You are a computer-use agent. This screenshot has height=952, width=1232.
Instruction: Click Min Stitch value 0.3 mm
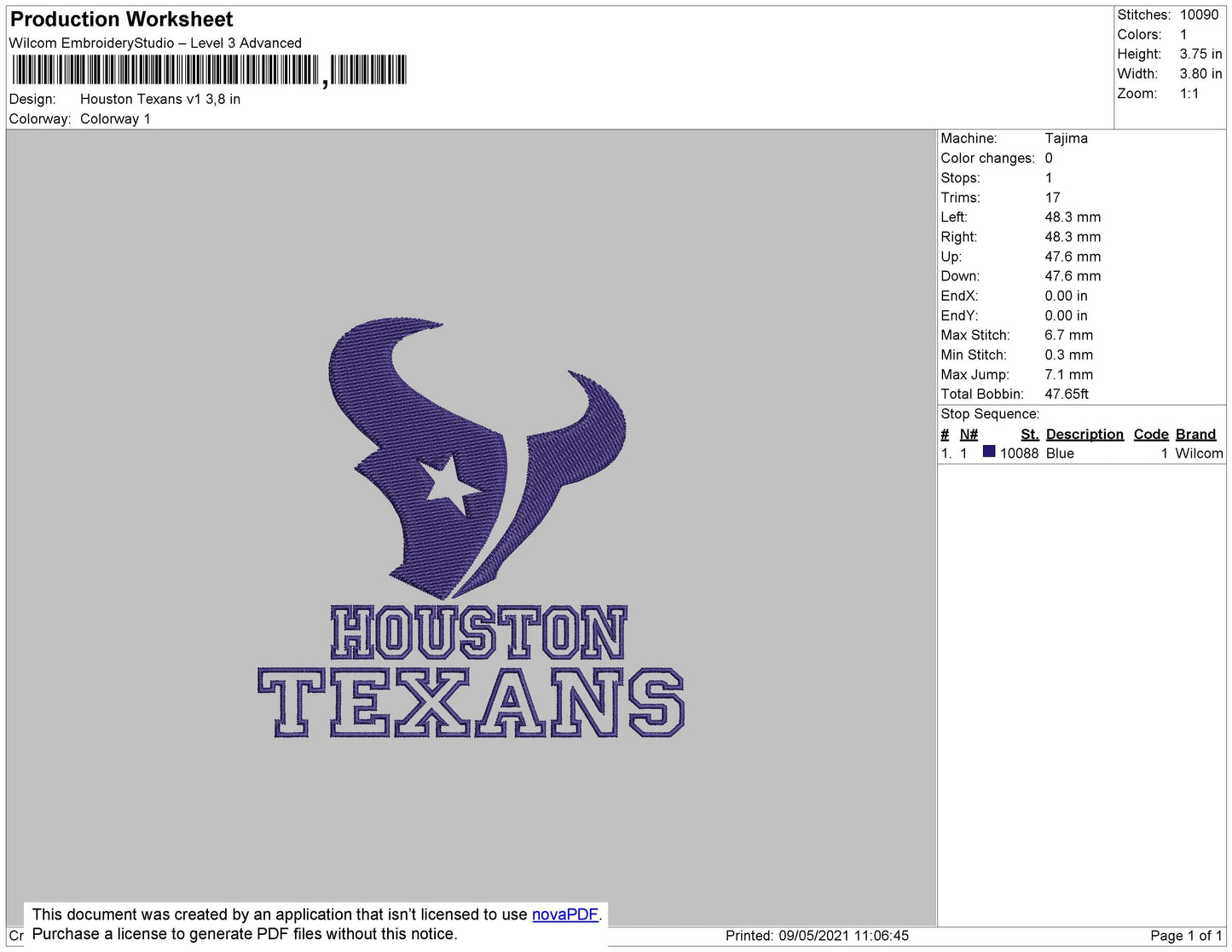tap(1069, 355)
